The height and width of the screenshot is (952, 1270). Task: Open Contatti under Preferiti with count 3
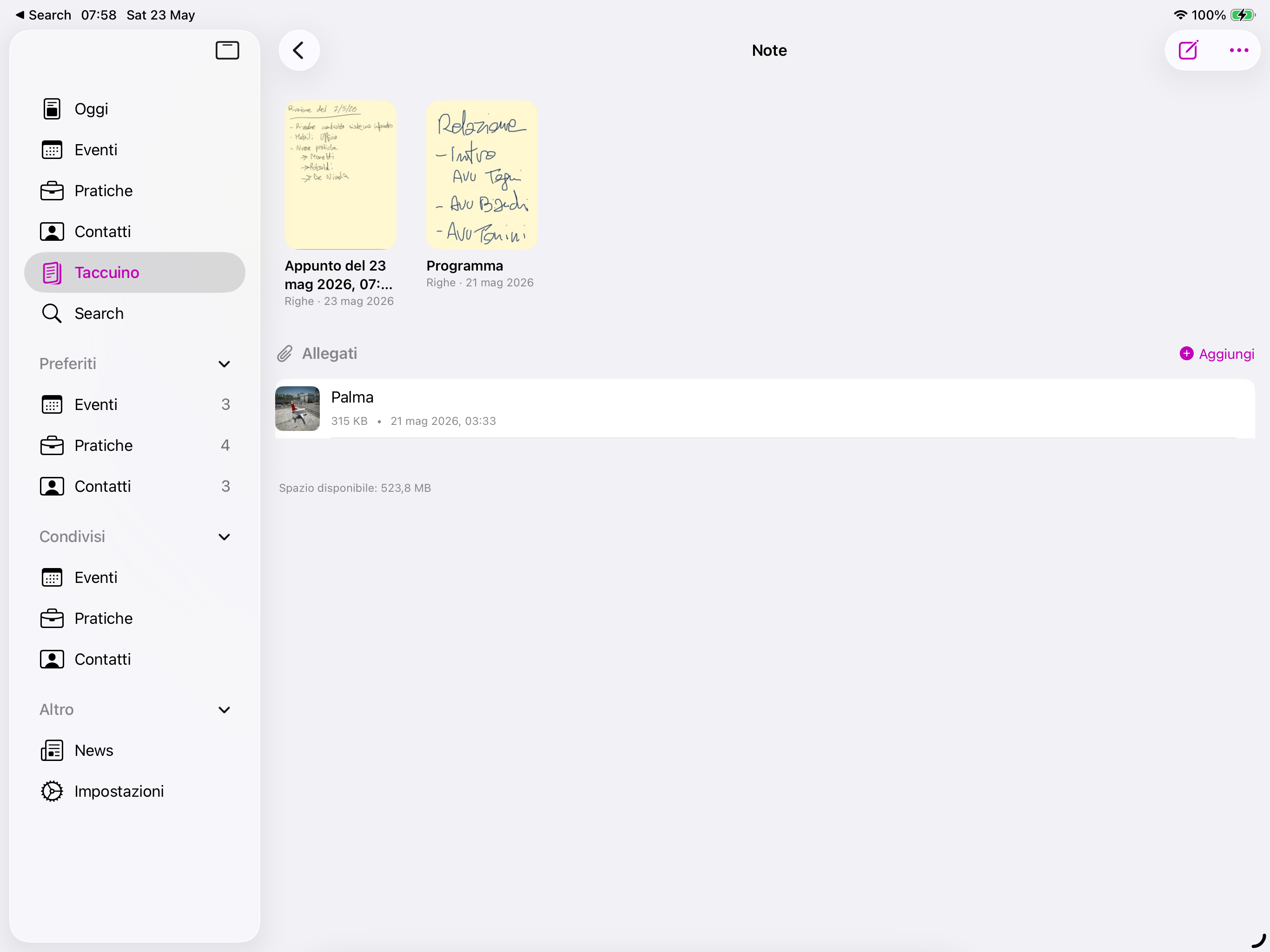point(134,486)
